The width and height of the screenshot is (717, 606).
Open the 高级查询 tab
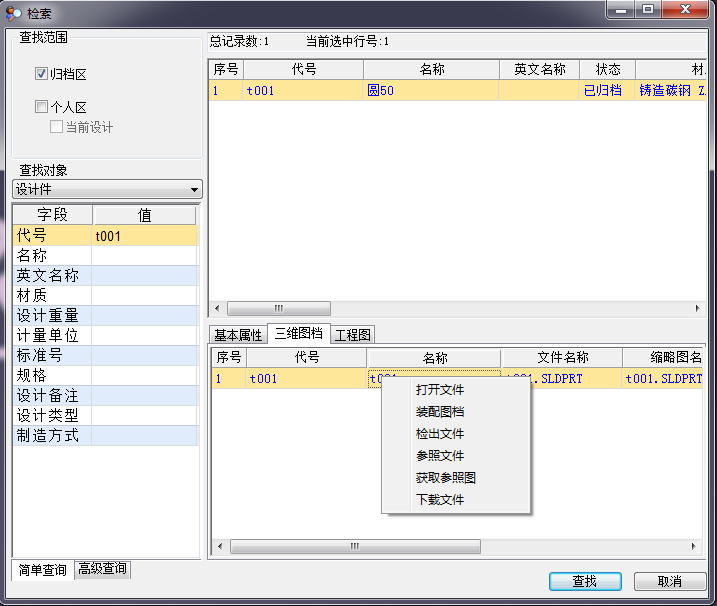102,568
